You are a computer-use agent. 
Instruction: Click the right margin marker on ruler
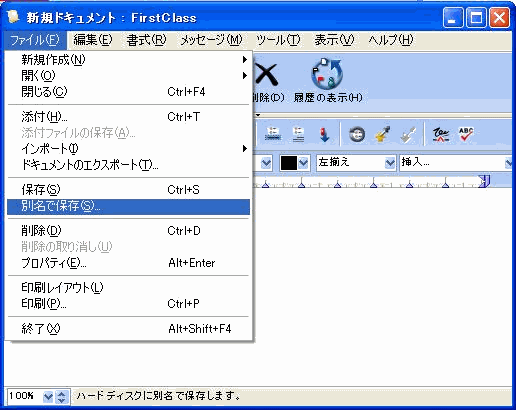[x=484, y=181]
